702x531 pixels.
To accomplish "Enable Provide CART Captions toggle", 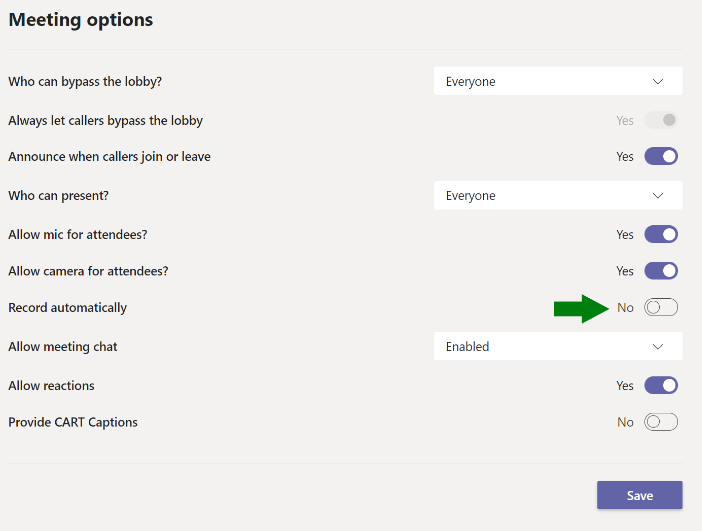I will coord(661,422).
